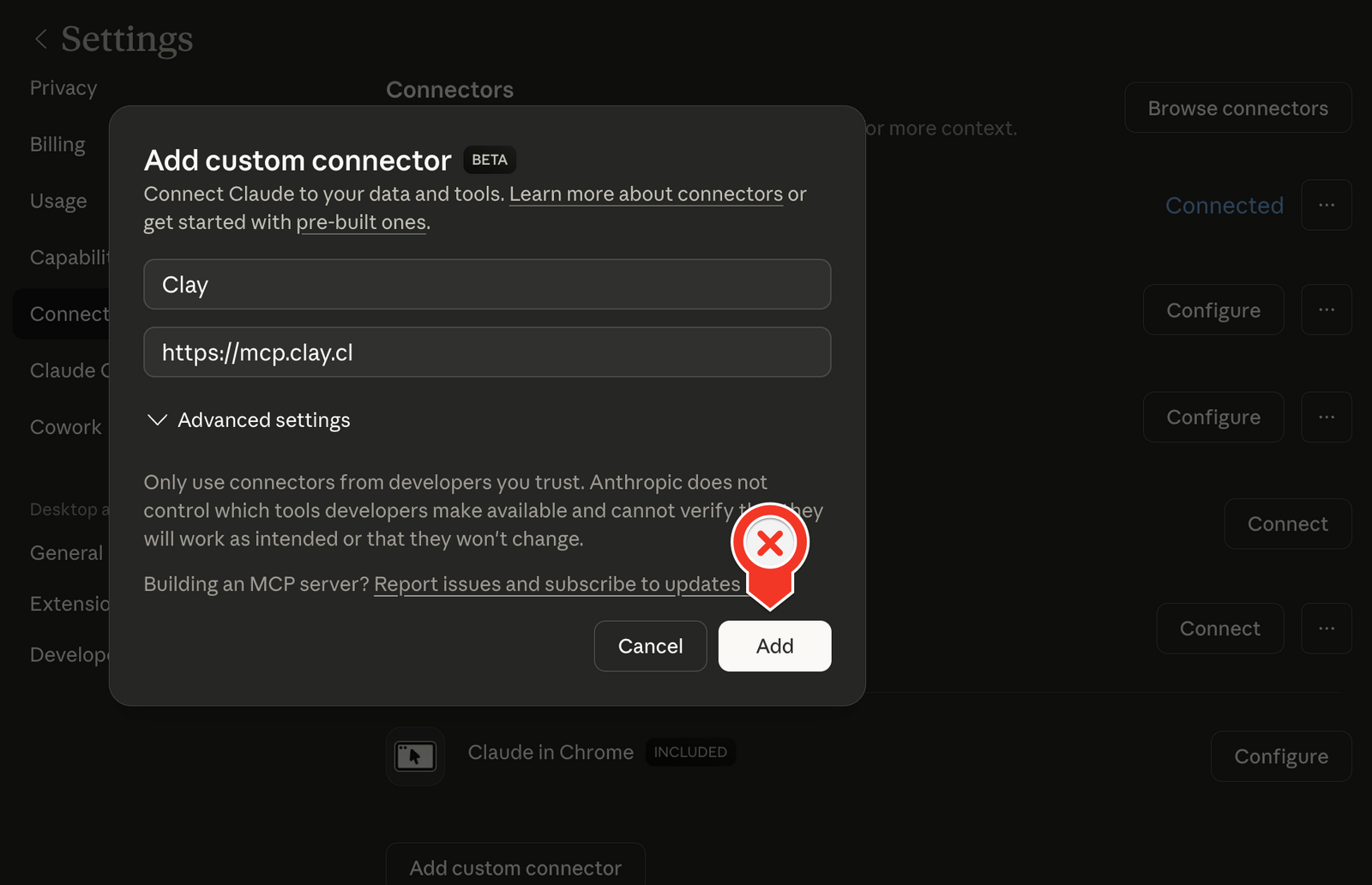
Task: Expand the Advanced settings section
Action: coord(247,419)
